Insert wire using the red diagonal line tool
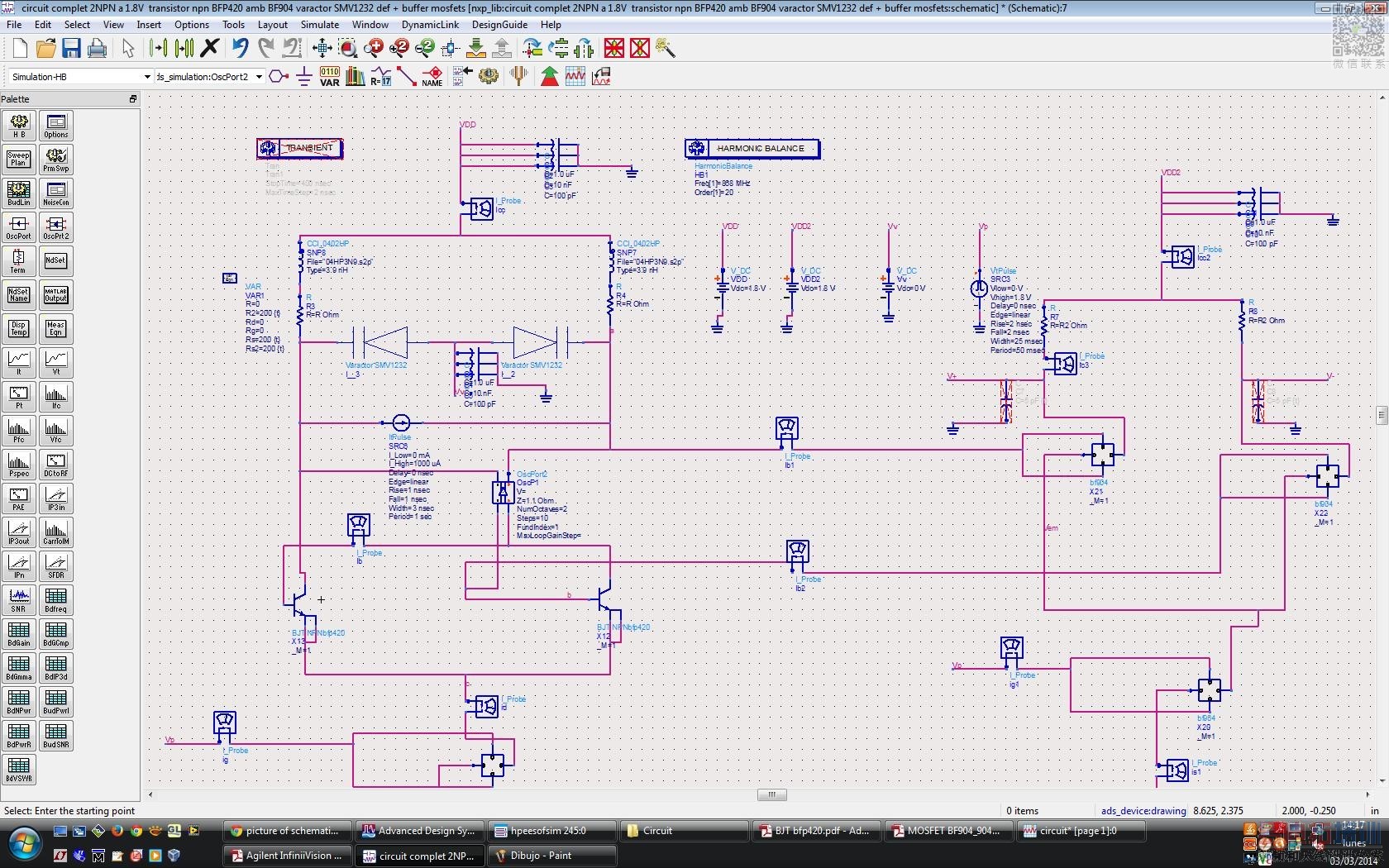 pyautogui.click(x=406, y=77)
